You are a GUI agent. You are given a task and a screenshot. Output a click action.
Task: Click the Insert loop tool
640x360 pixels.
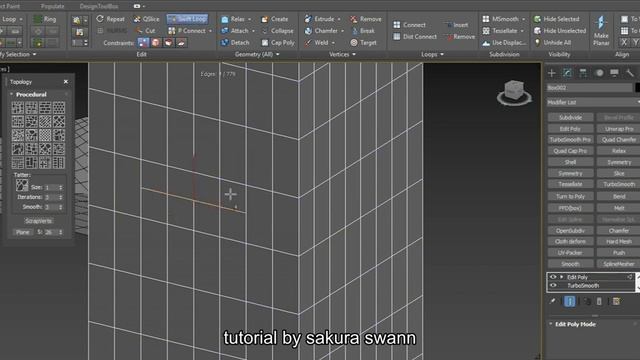click(x=457, y=25)
